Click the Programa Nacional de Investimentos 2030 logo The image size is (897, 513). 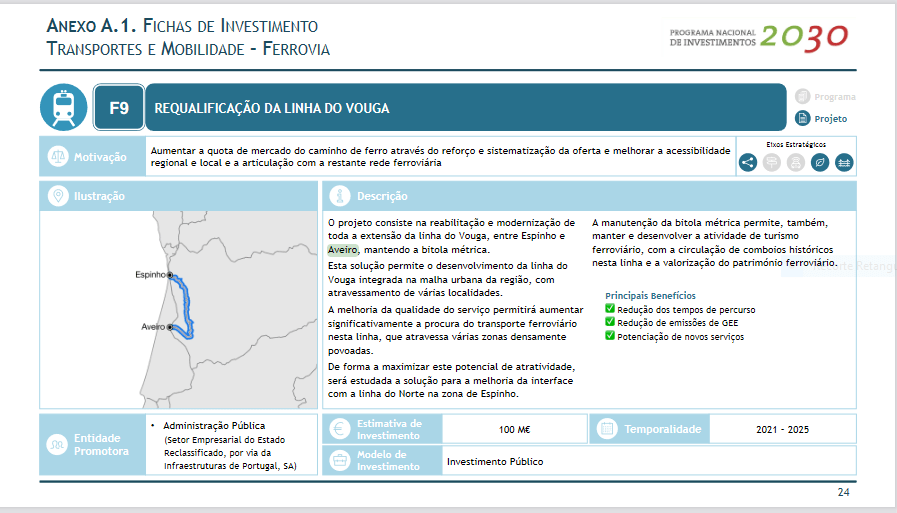click(x=759, y=38)
